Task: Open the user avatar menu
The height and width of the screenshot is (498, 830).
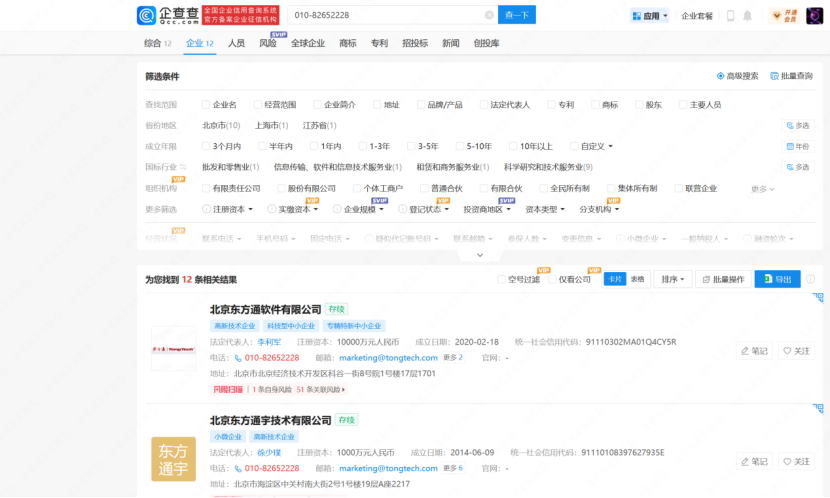Action: [815, 15]
